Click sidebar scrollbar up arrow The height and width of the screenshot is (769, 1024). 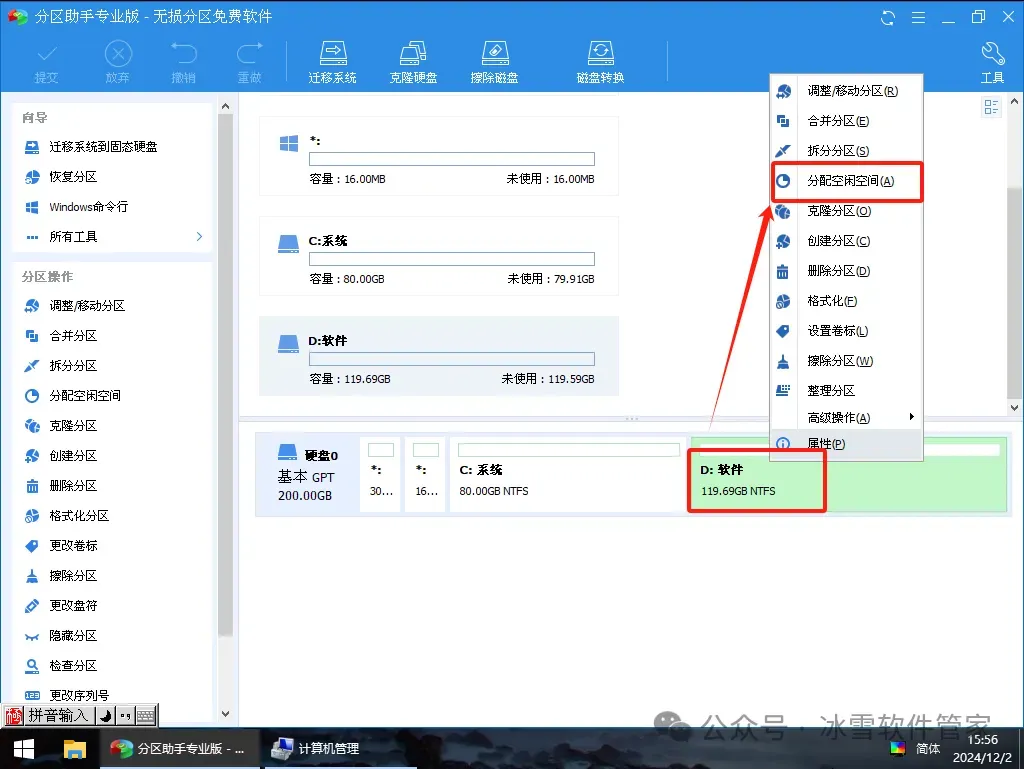(x=225, y=106)
